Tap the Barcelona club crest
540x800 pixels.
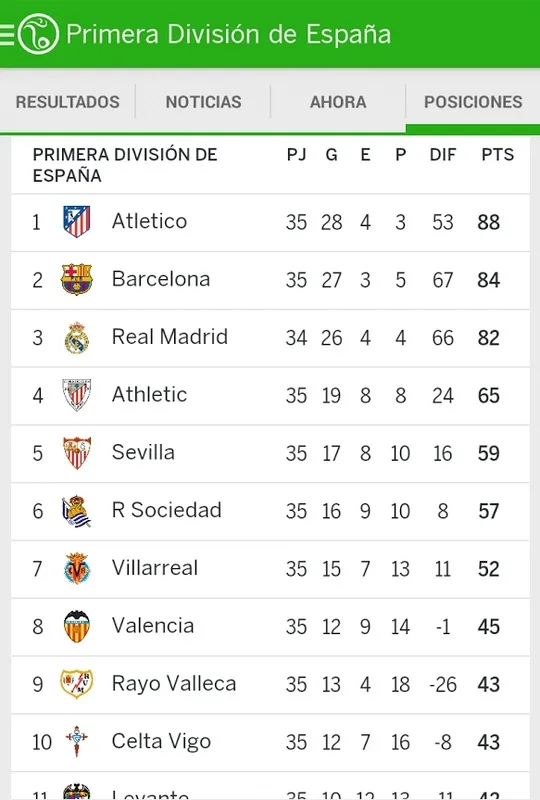pos(77,279)
